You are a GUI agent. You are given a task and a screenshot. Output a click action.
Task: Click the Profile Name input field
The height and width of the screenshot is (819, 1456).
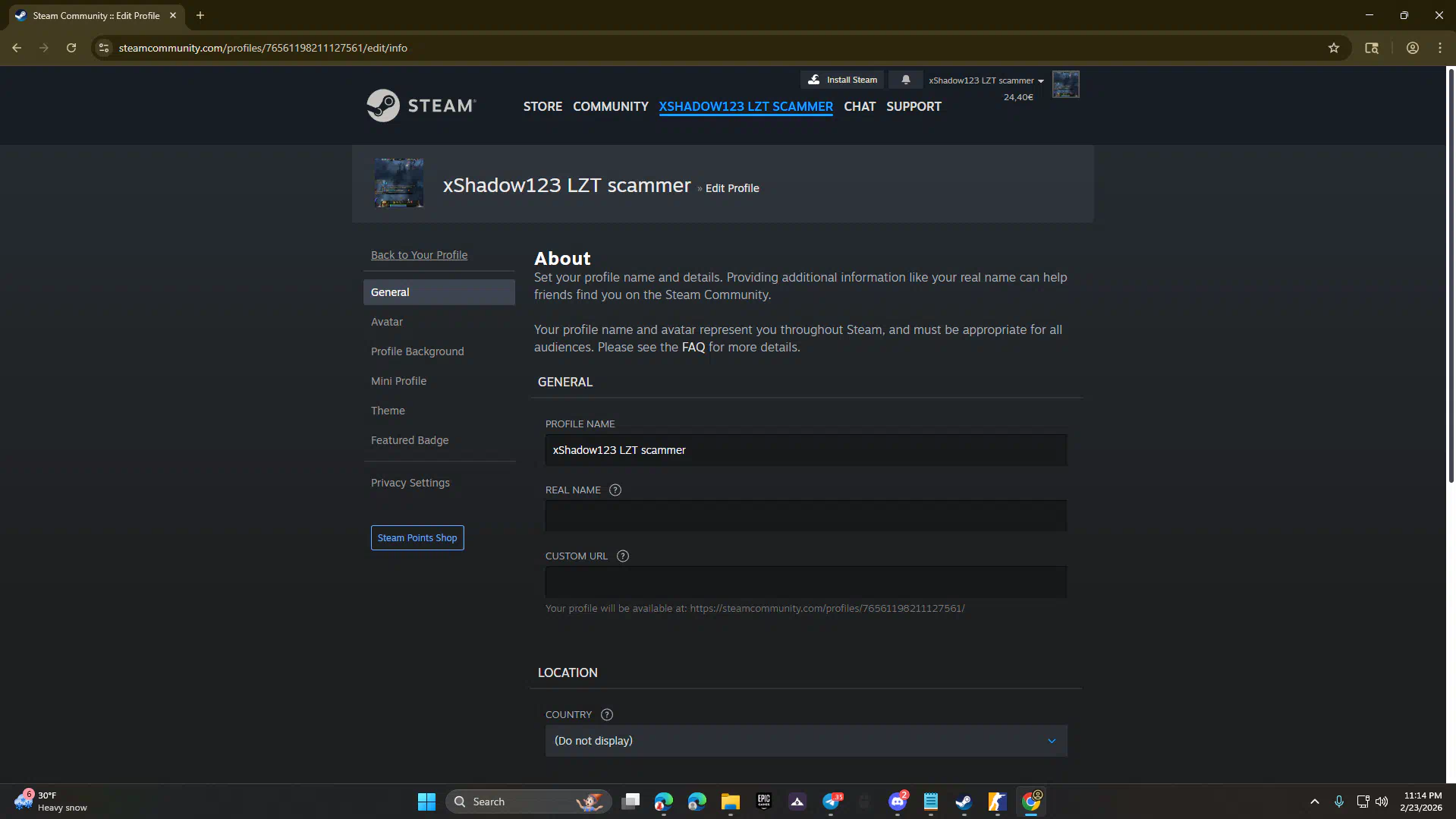click(806, 450)
